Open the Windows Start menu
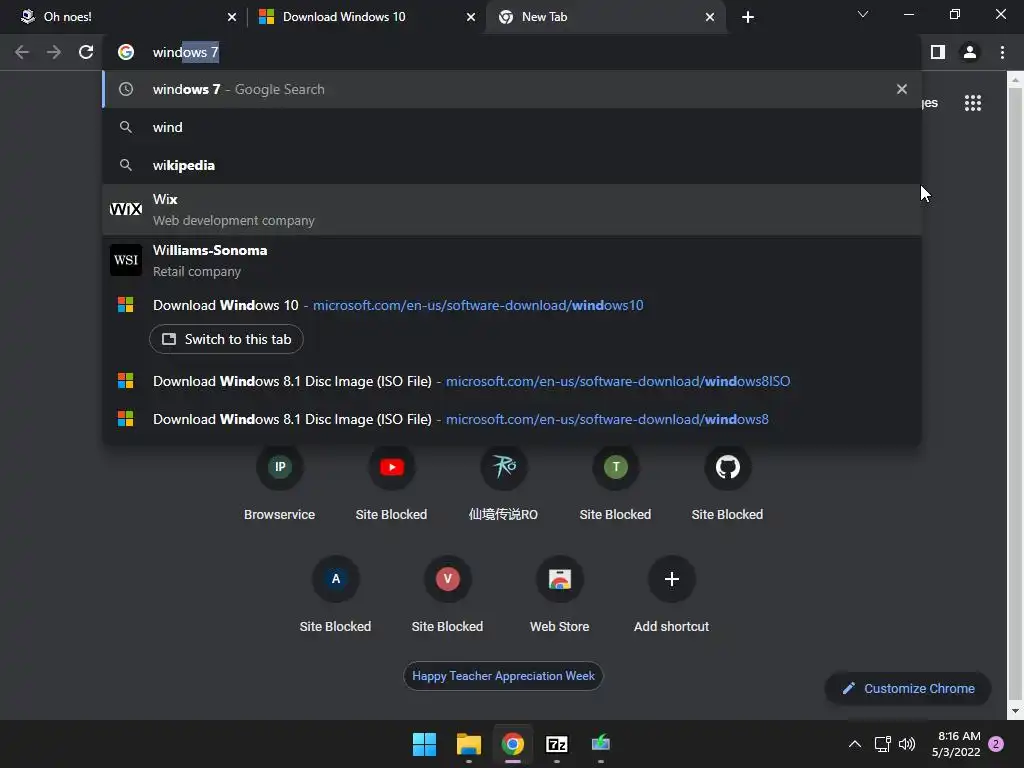1024x768 pixels. (424, 744)
